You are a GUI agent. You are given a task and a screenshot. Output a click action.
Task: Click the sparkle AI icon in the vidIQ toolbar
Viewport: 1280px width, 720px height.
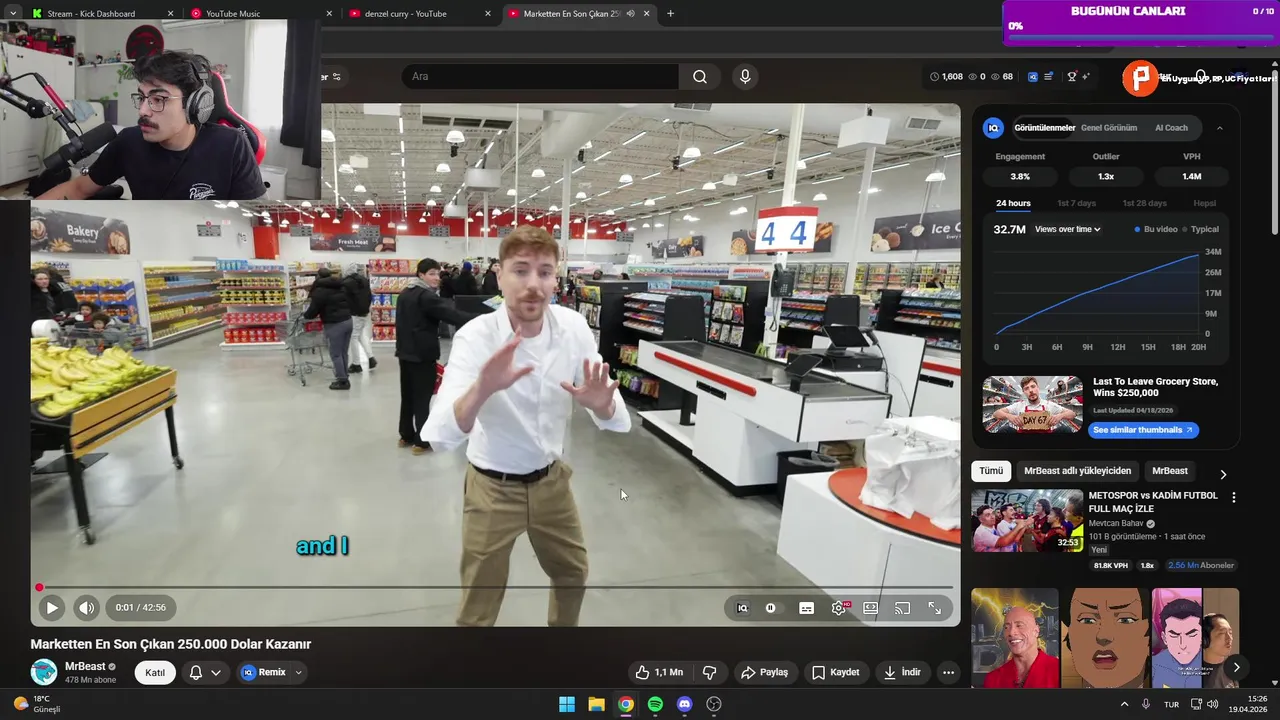tap(1086, 77)
